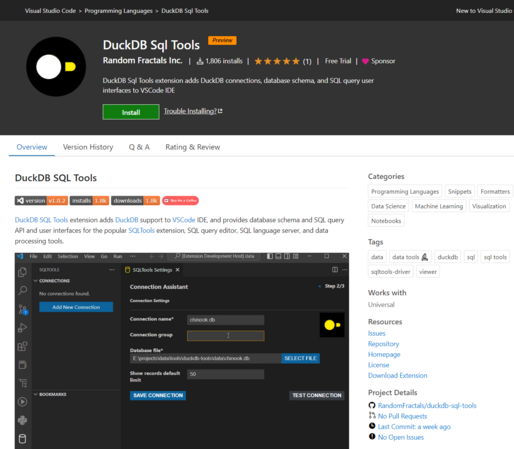
Task: Open the Last Commit: a week ago link
Action: coord(414,427)
